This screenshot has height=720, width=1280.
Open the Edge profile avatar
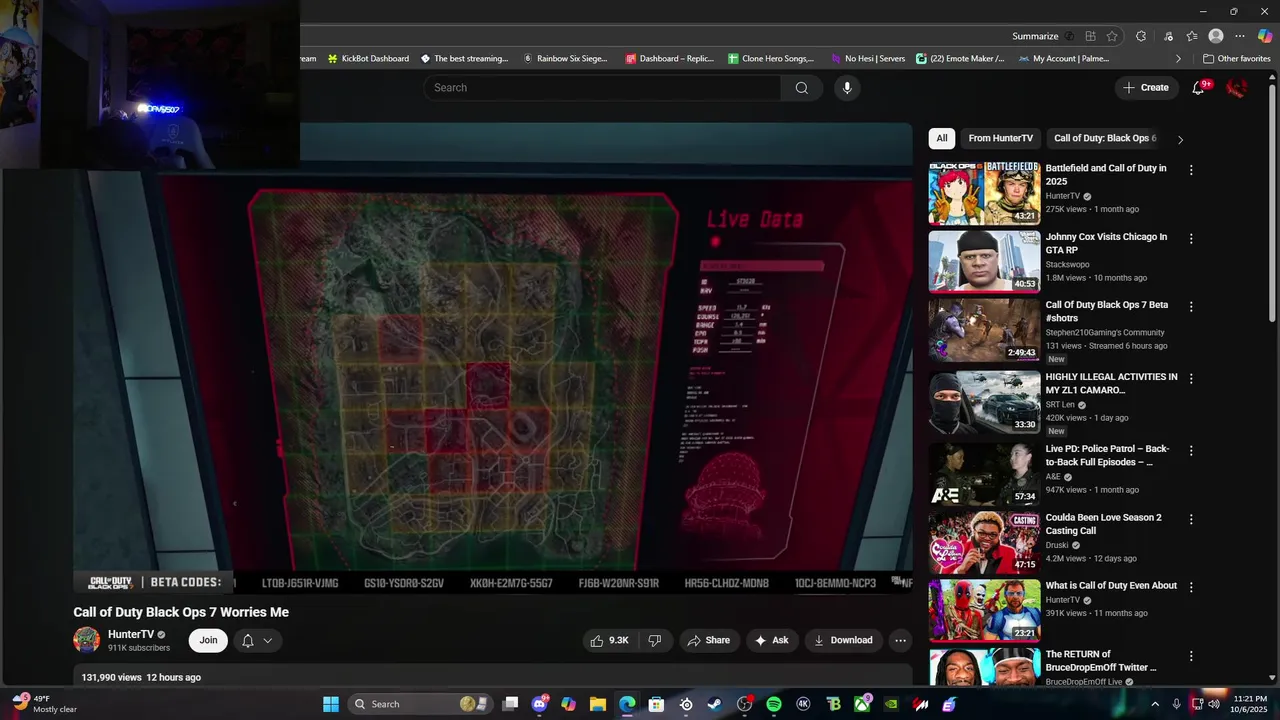tap(1216, 36)
